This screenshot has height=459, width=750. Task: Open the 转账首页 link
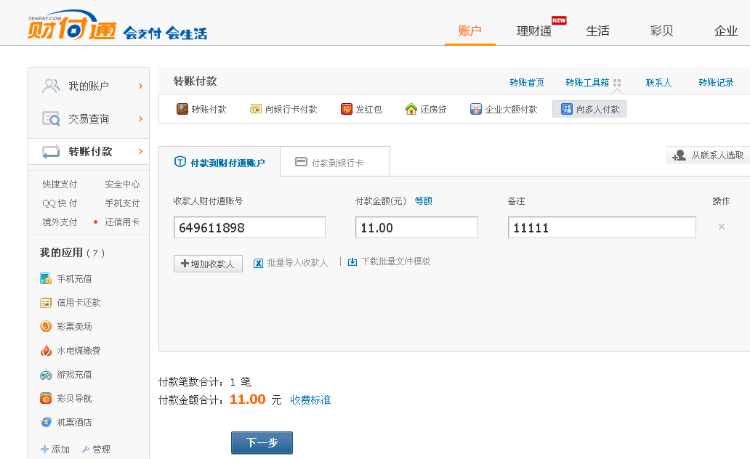pyautogui.click(x=527, y=82)
